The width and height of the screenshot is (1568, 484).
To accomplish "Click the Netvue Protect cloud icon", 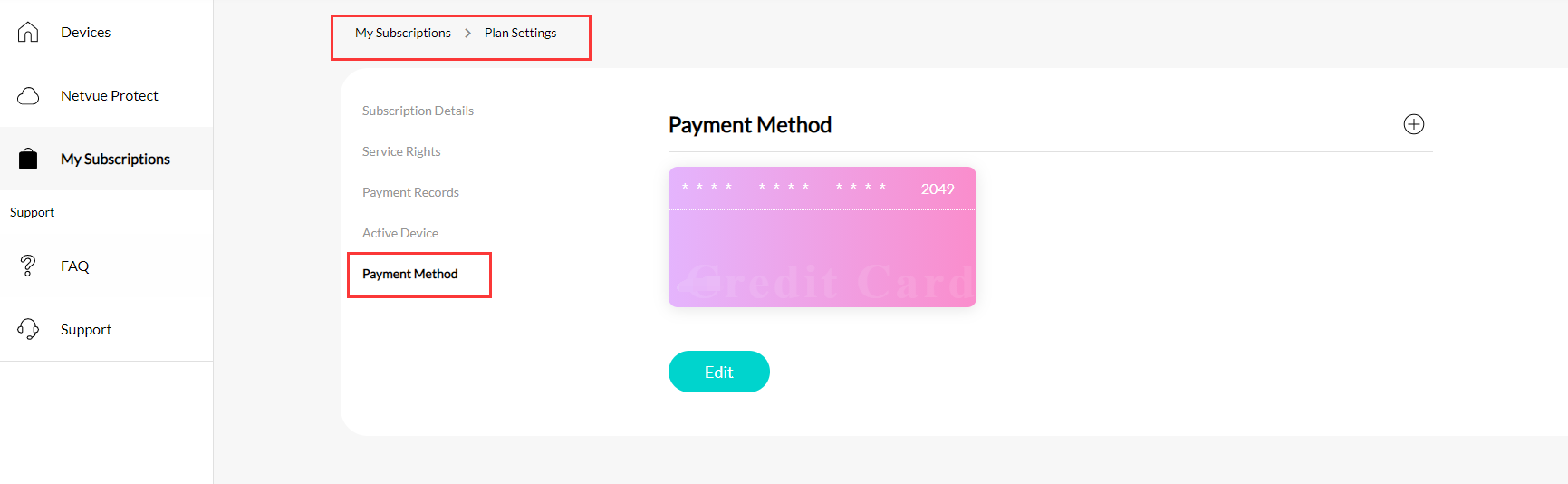I will pyautogui.click(x=28, y=95).
